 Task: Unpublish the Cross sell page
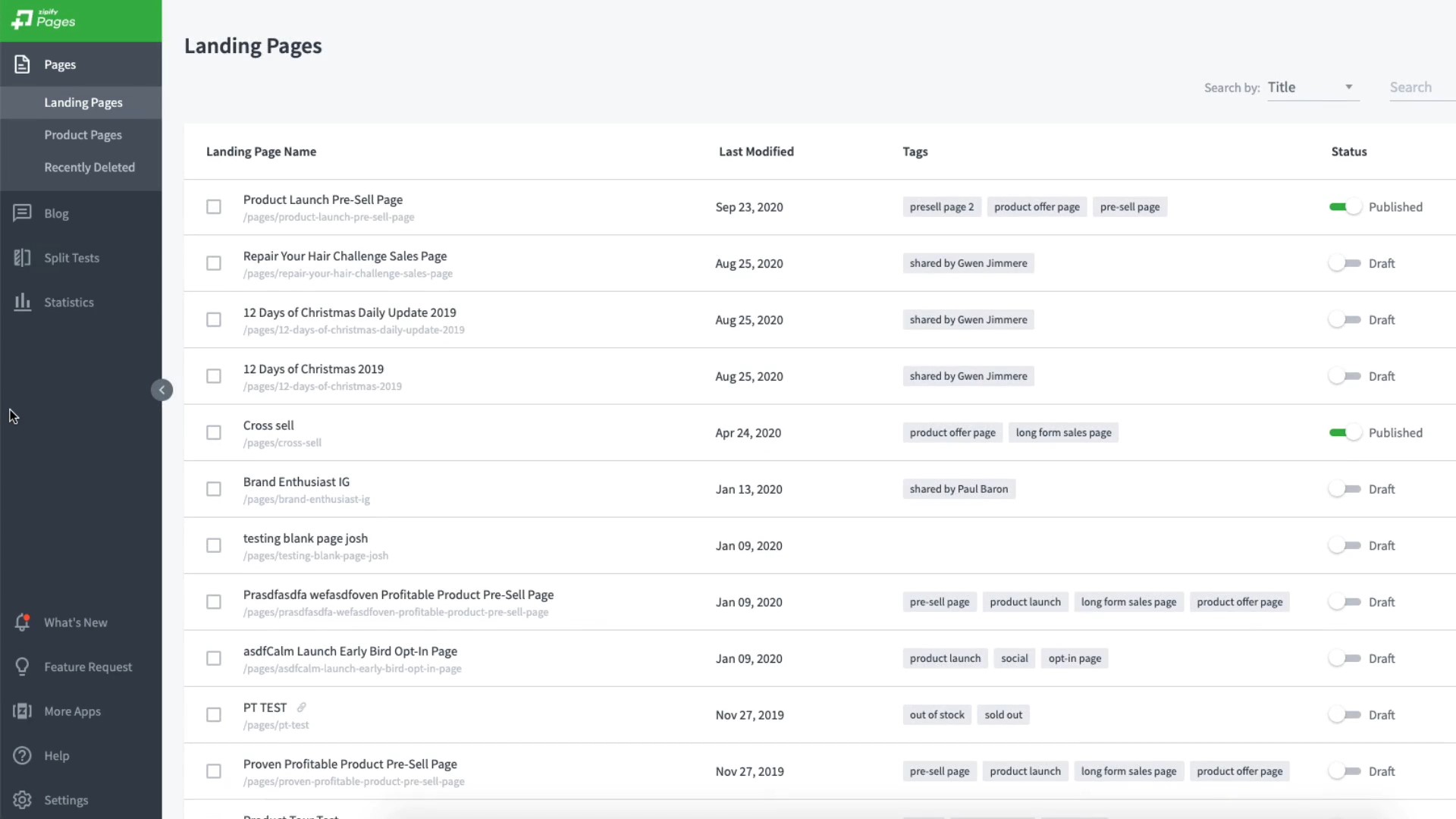tap(1345, 432)
